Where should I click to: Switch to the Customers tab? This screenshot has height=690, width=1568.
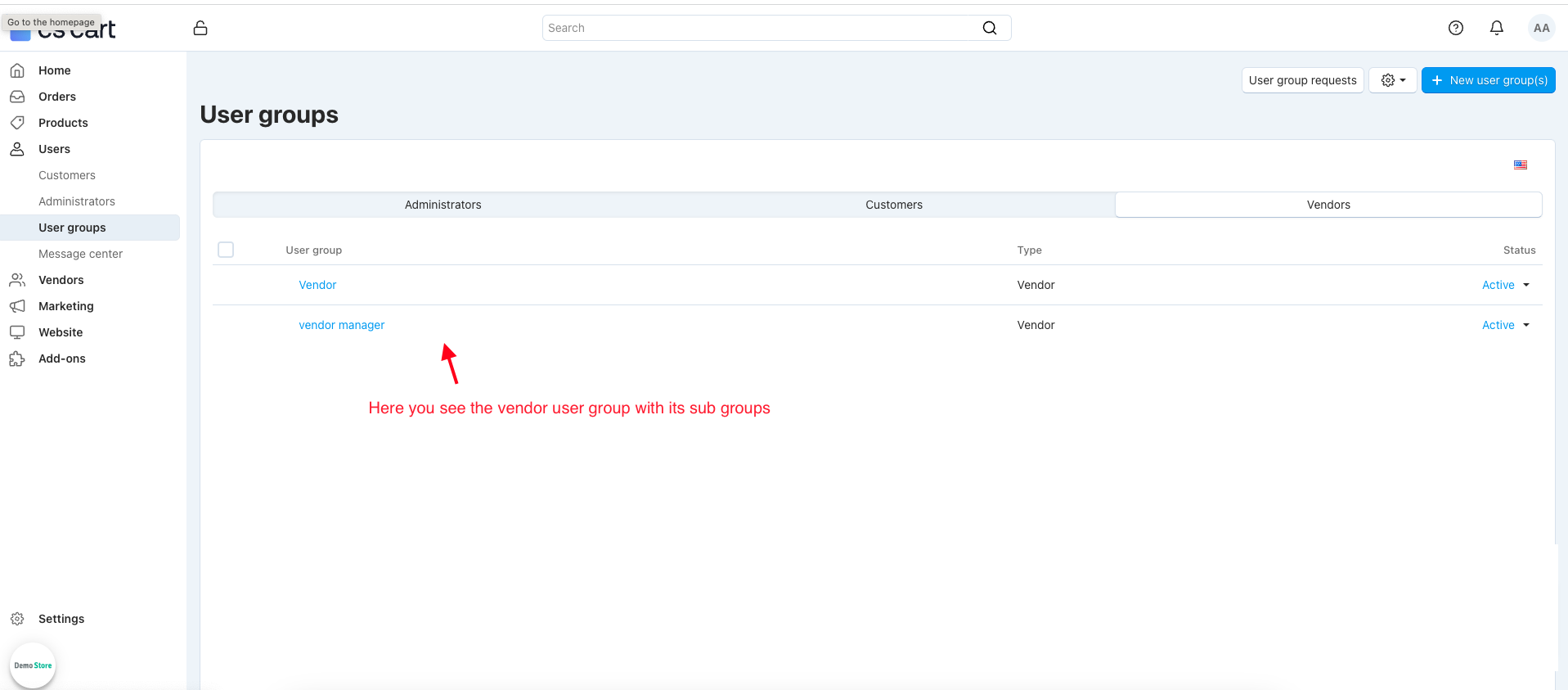point(893,205)
